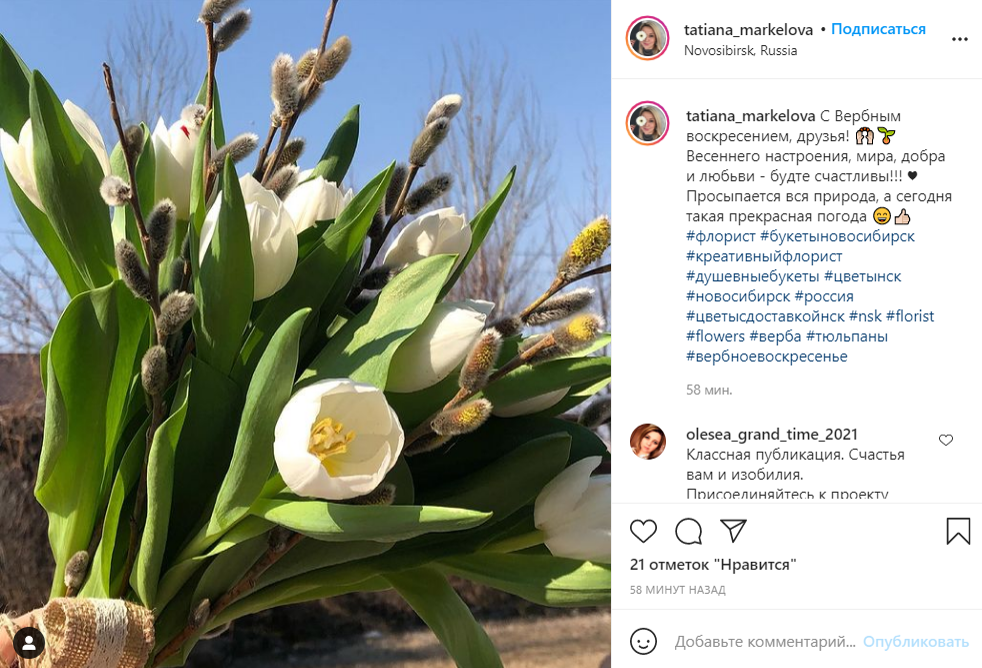Open the three-dot options menu

(x=959, y=39)
